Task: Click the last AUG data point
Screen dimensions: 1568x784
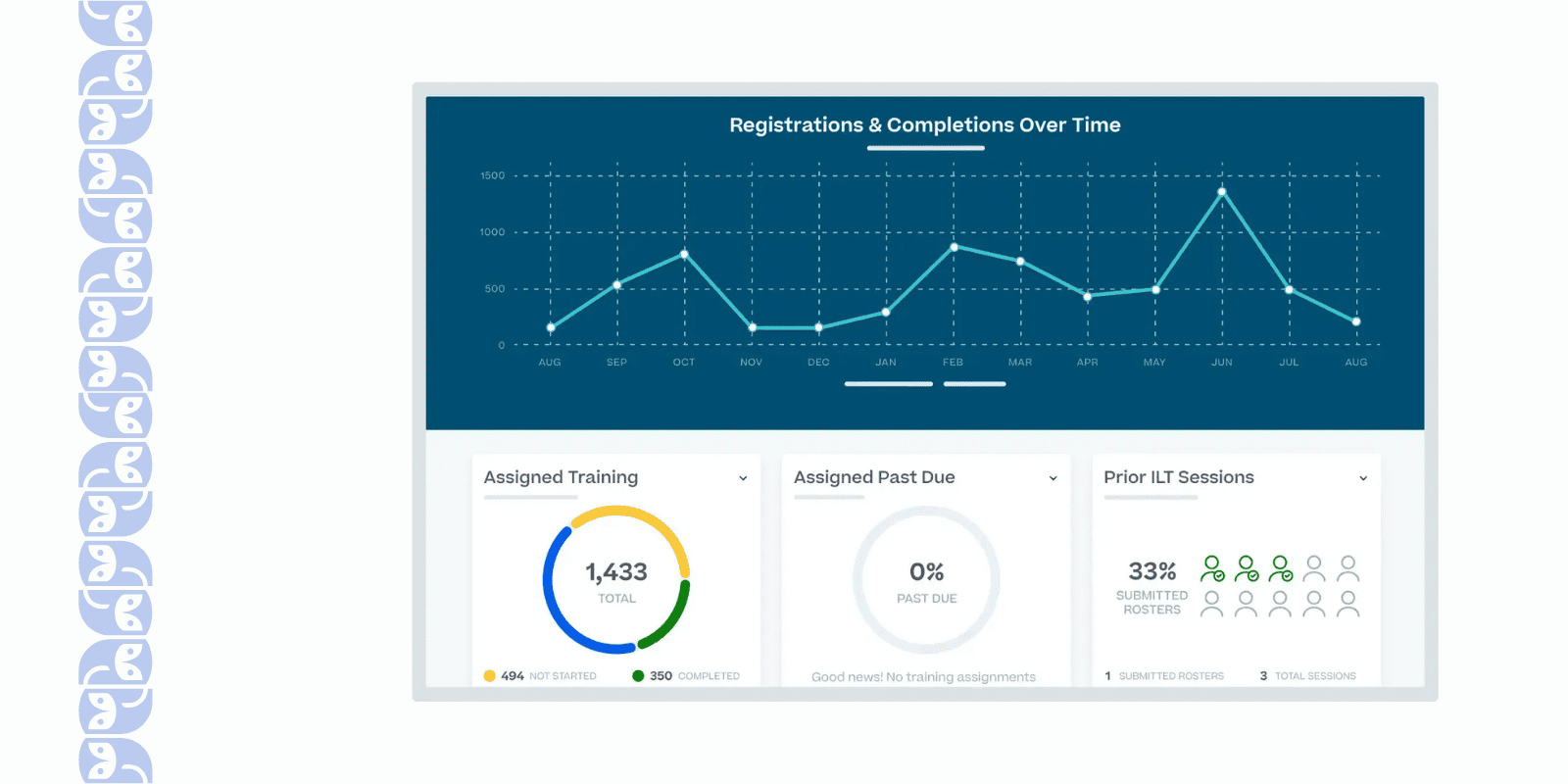Action: (x=1356, y=321)
